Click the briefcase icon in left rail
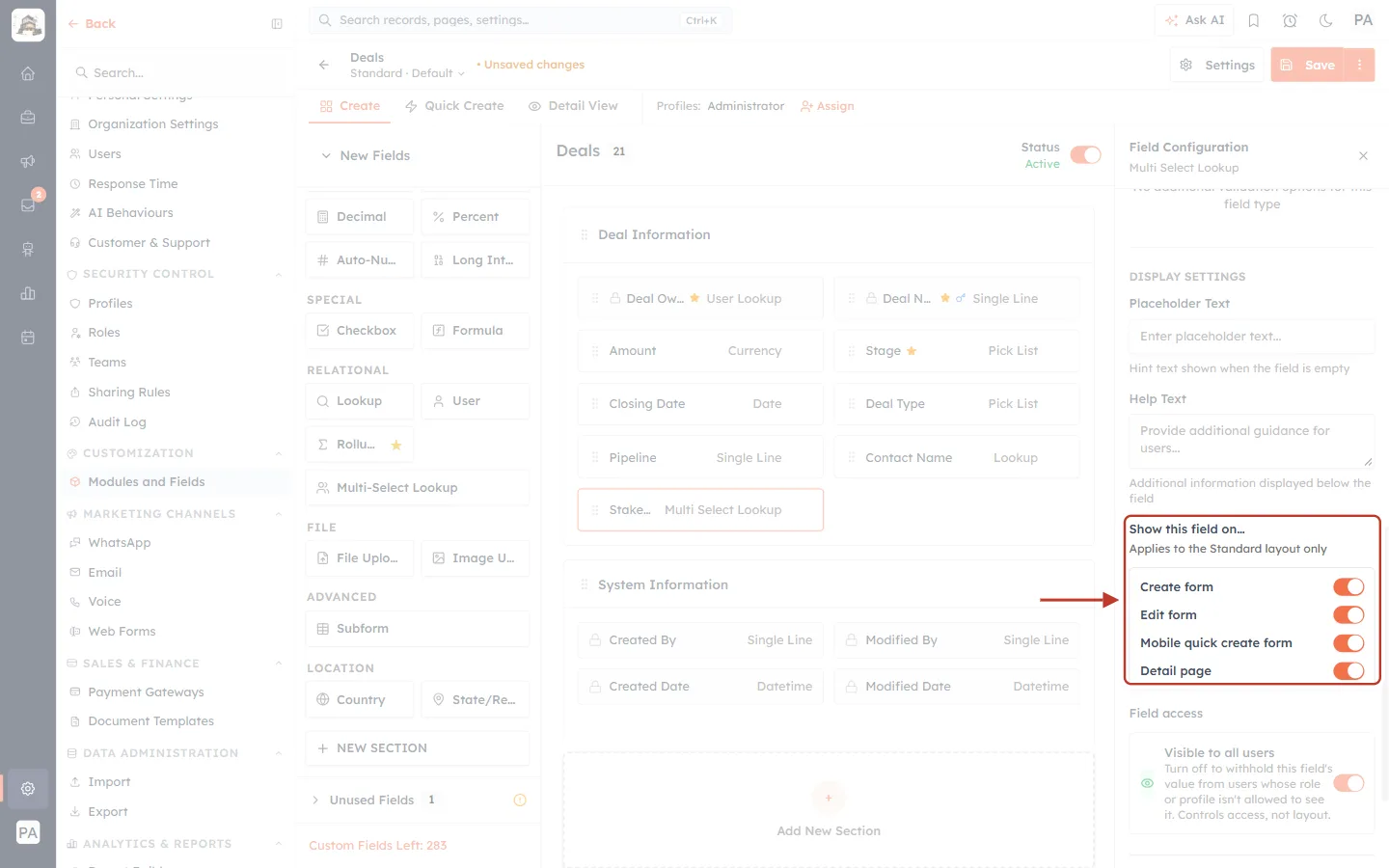The height and width of the screenshot is (868, 1389). click(28, 117)
